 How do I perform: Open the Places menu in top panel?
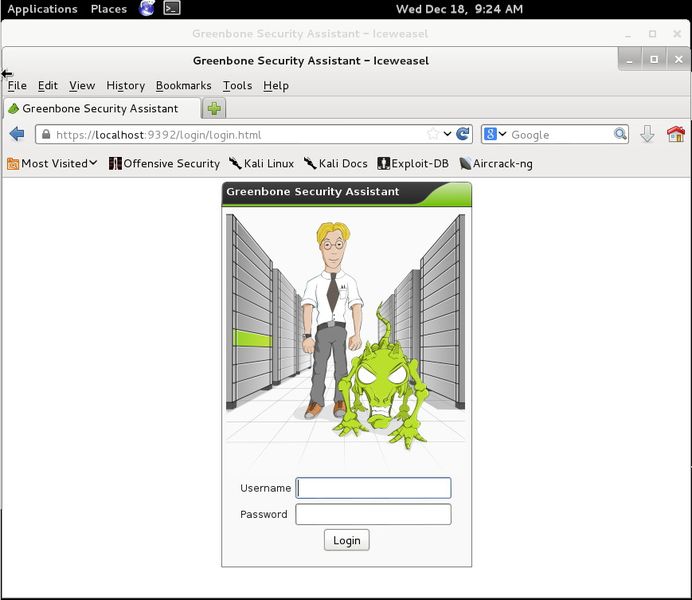[109, 9]
